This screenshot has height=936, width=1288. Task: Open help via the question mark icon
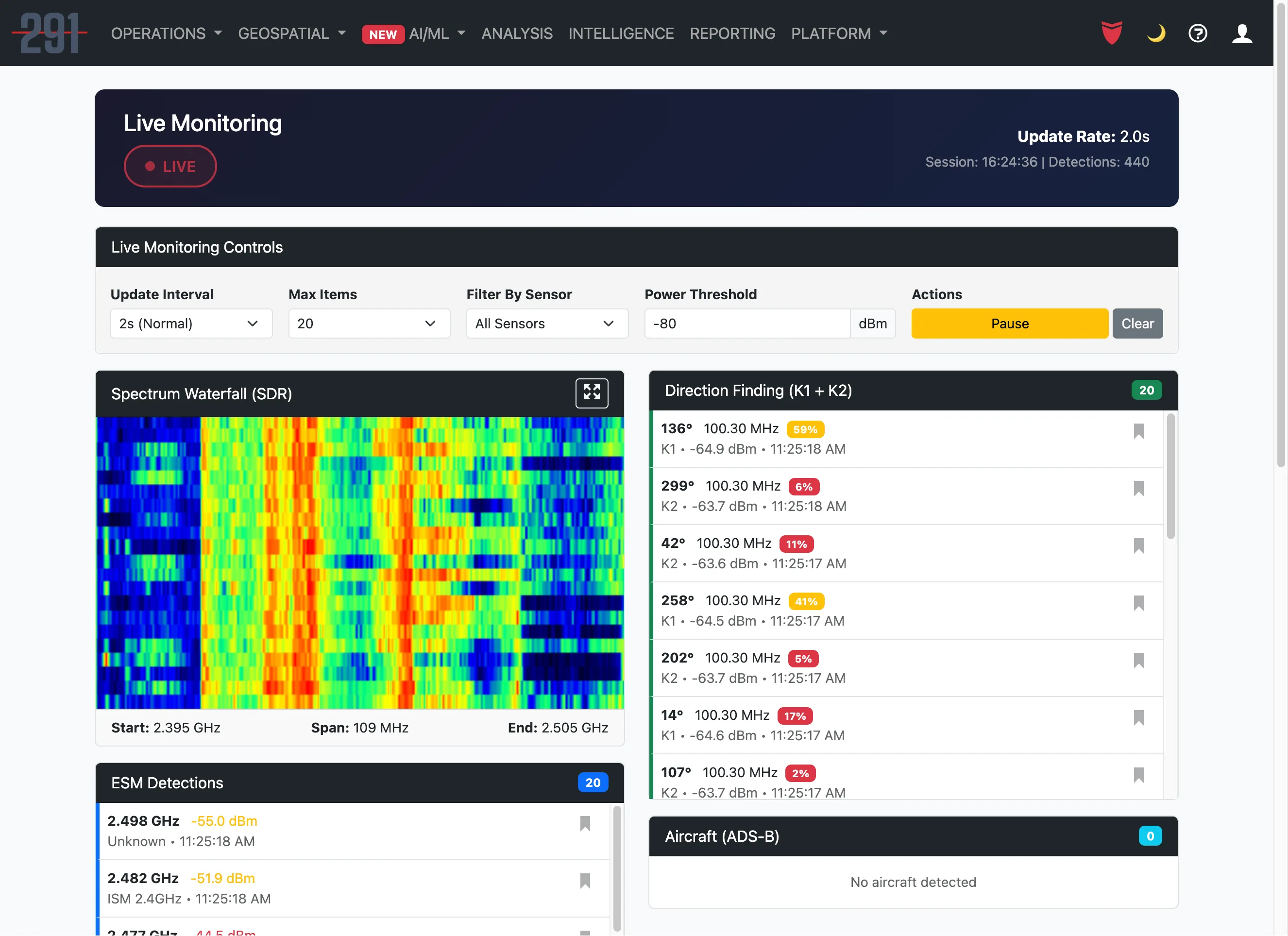coord(1198,34)
